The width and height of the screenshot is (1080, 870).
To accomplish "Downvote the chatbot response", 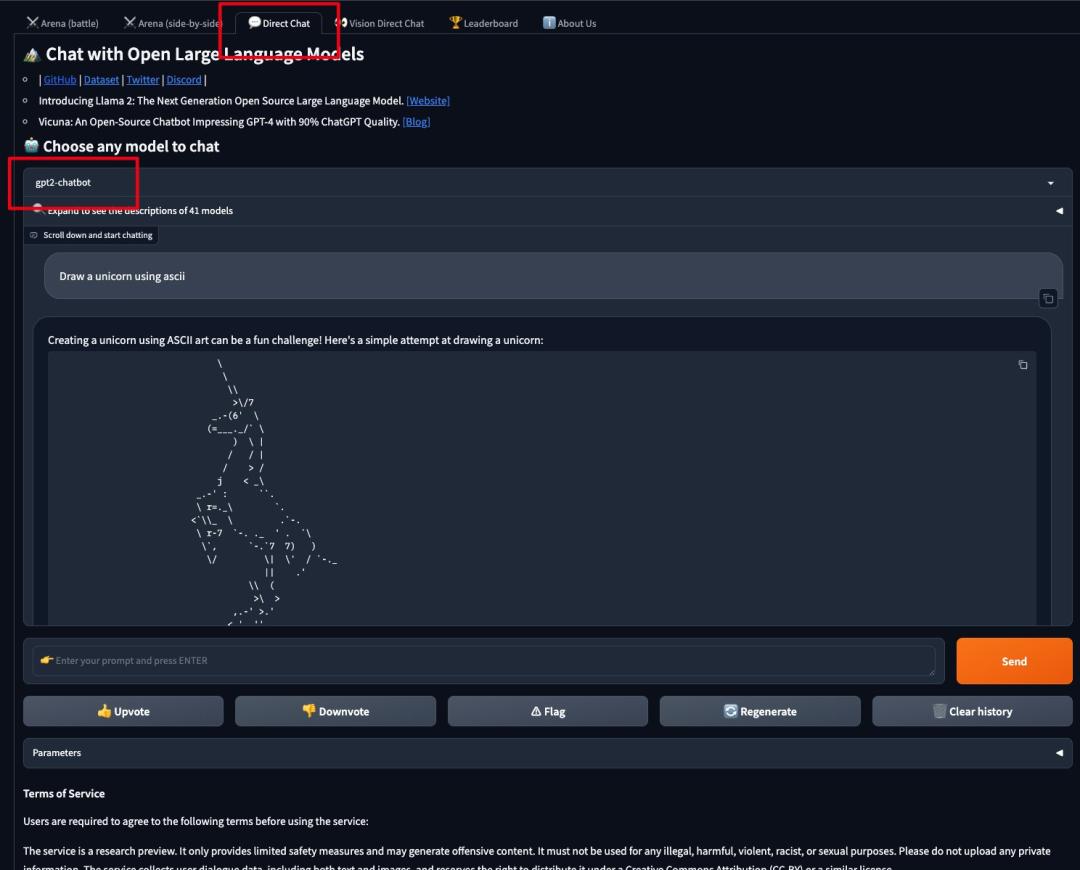I will click(335, 712).
